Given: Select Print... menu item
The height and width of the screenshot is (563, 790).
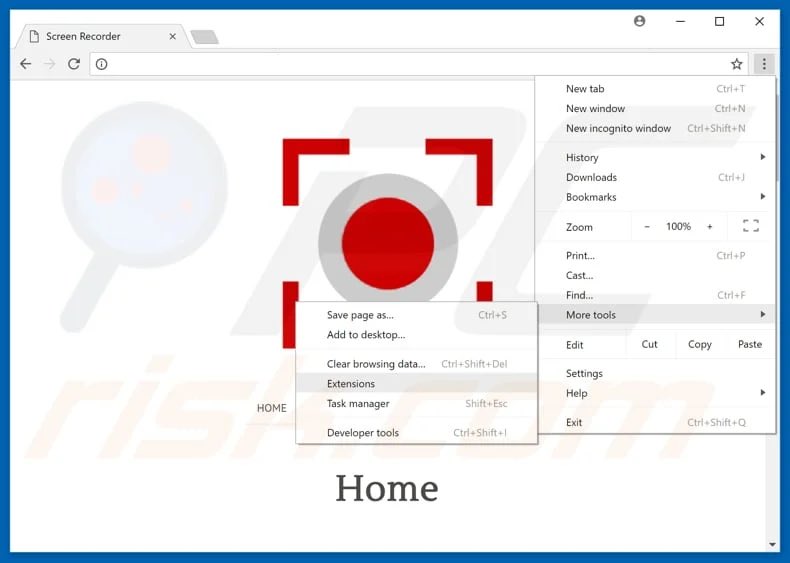Looking at the screenshot, I should 655,256.
